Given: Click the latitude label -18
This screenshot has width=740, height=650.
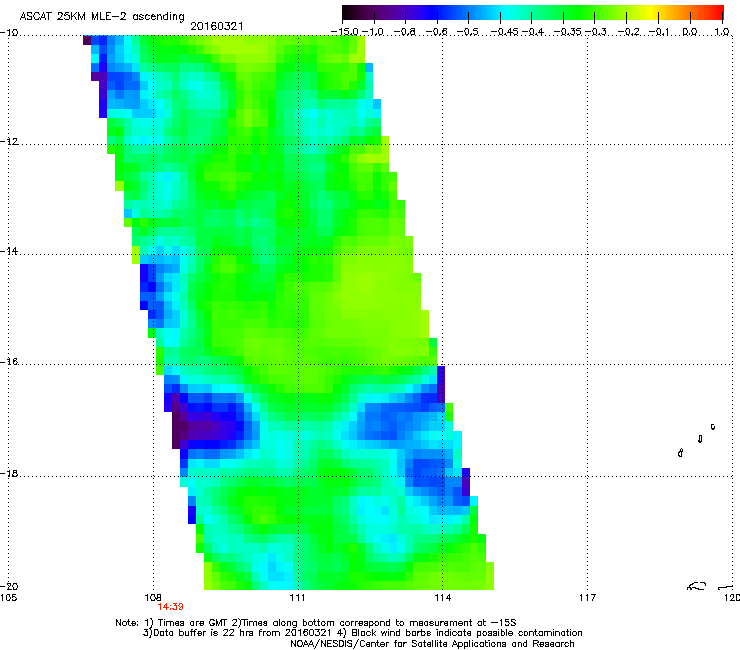Looking at the screenshot, I should coord(9,473).
